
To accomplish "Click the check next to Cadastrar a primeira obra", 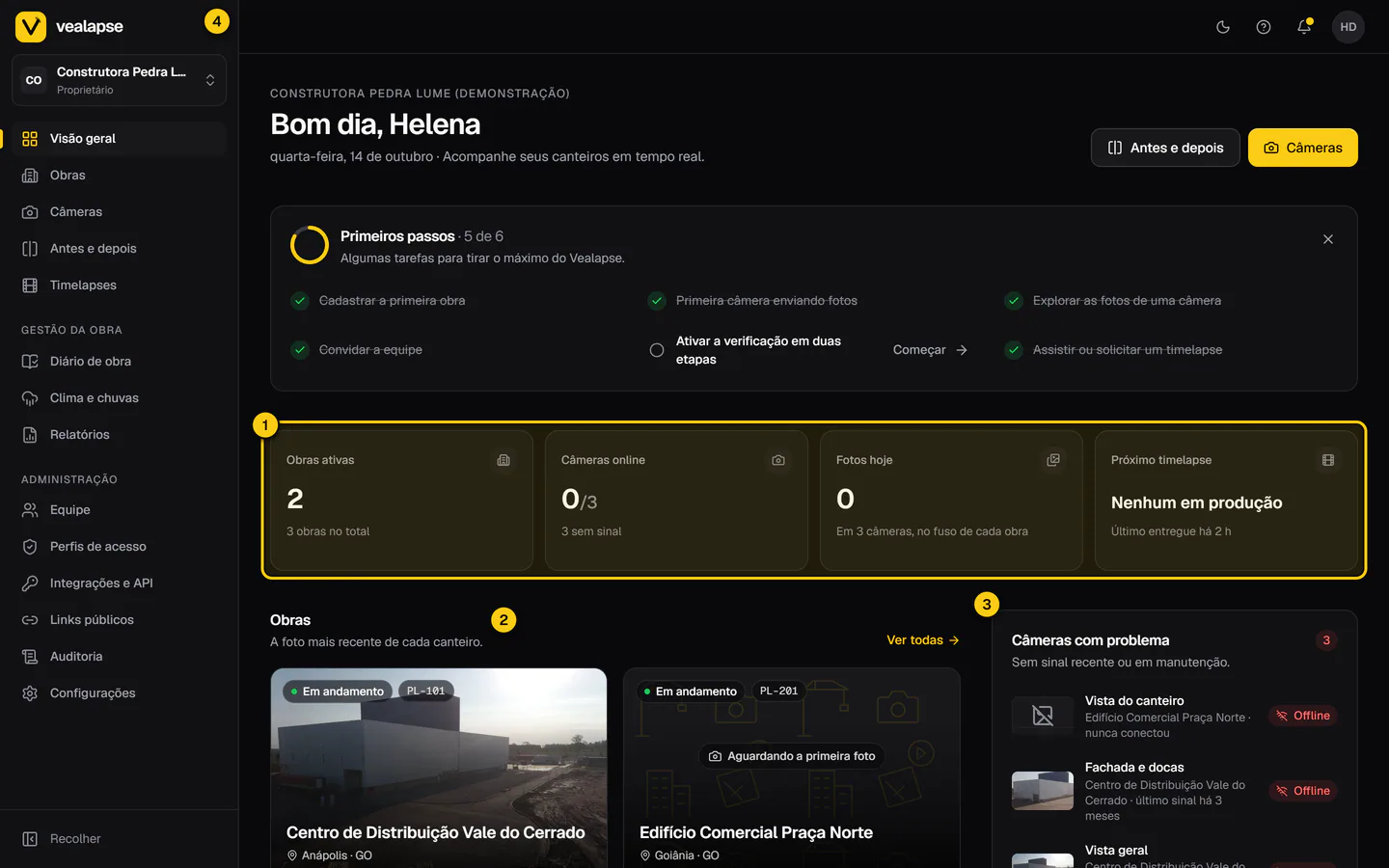I will point(300,301).
